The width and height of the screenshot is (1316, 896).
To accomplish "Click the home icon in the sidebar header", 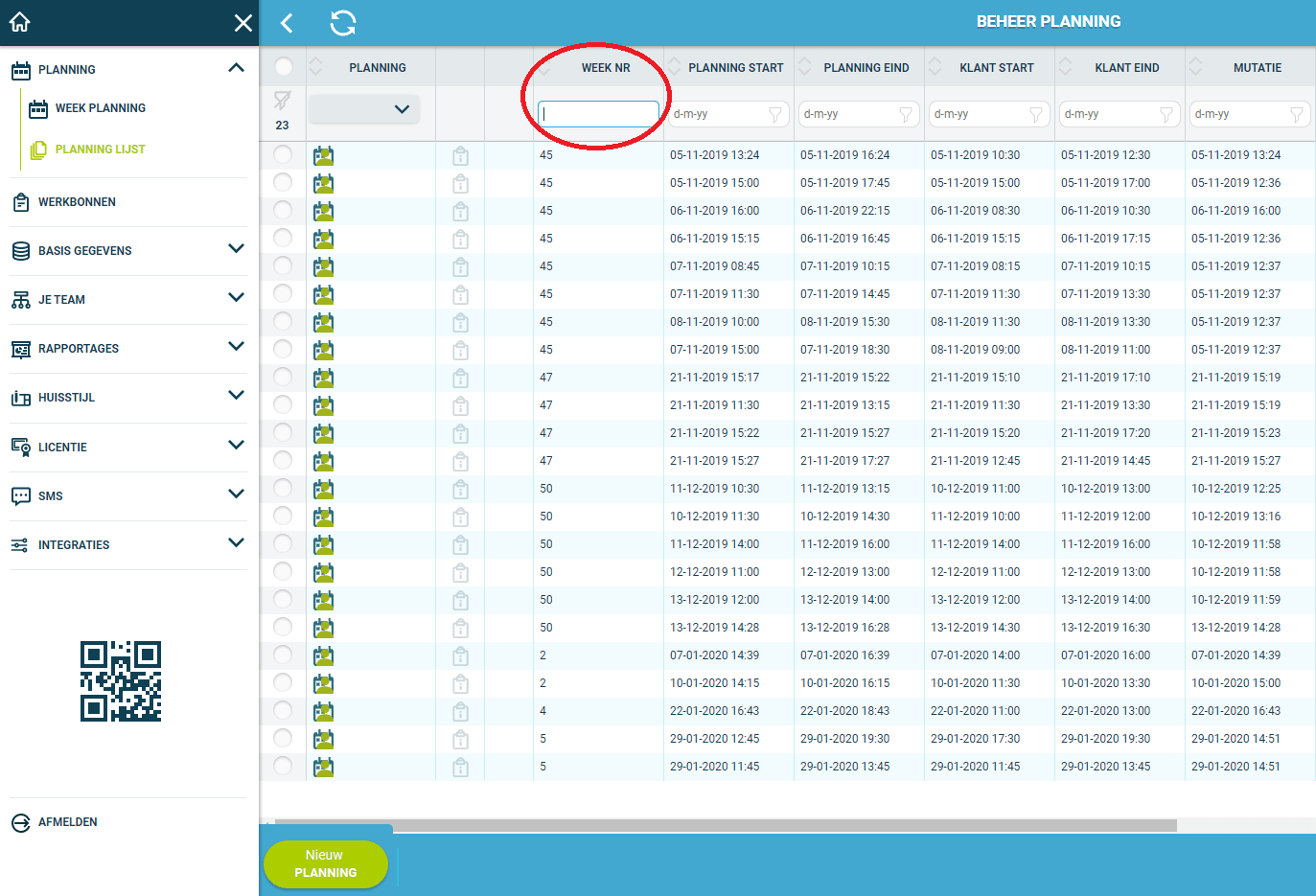I will click(20, 22).
